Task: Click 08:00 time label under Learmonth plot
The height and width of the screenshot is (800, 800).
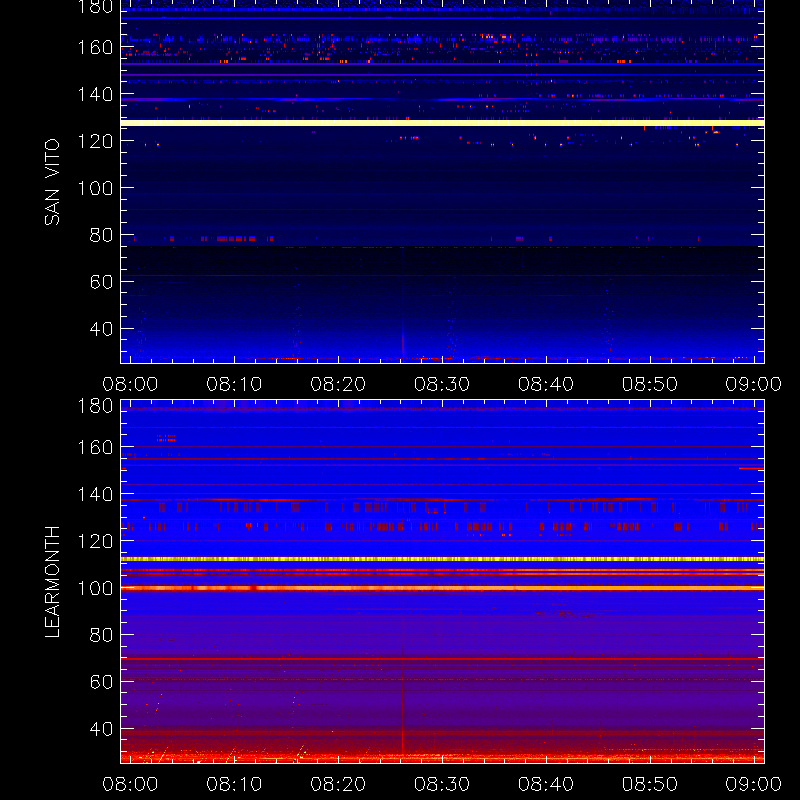Action: (131, 784)
